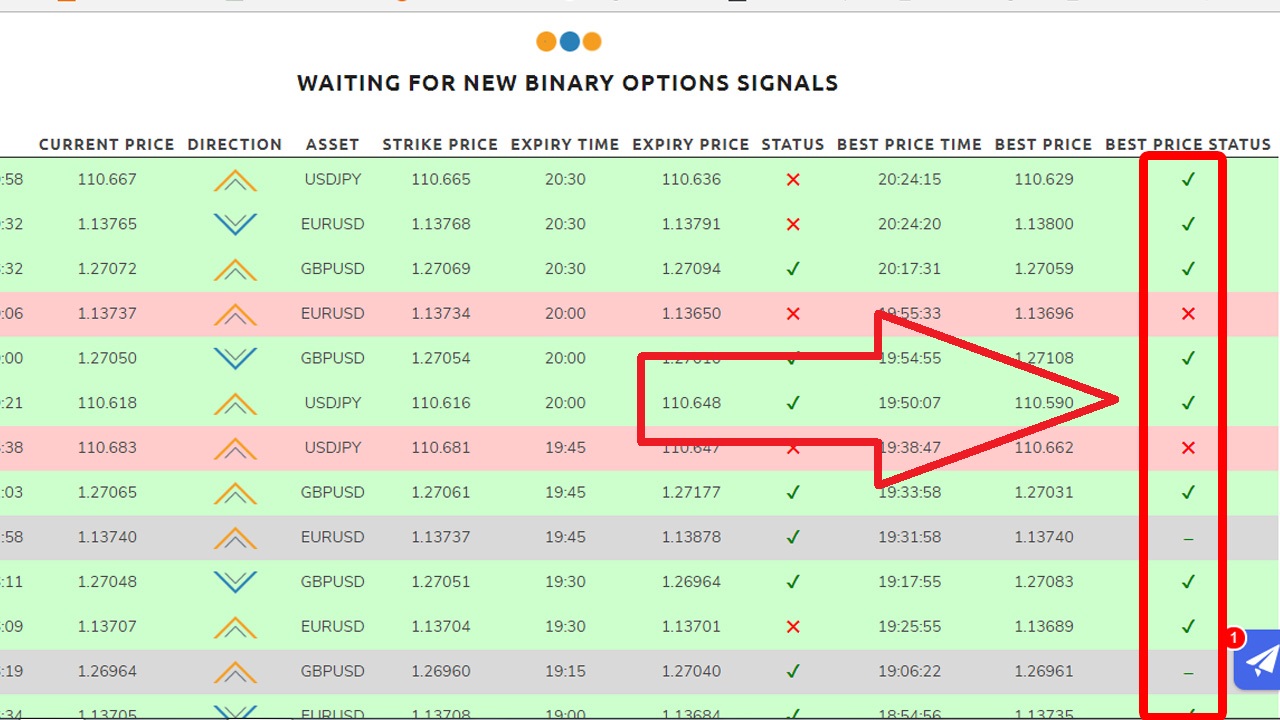Click the red X status for expiry price 1.13791
The width and height of the screenshot is (1280, 720).
[x=793, y=224]
